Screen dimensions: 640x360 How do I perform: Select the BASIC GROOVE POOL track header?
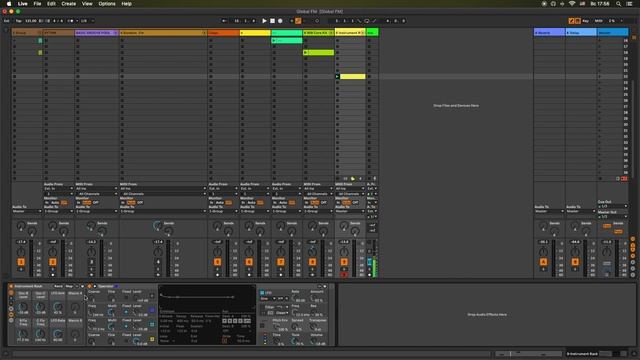(x=96, y=33)
